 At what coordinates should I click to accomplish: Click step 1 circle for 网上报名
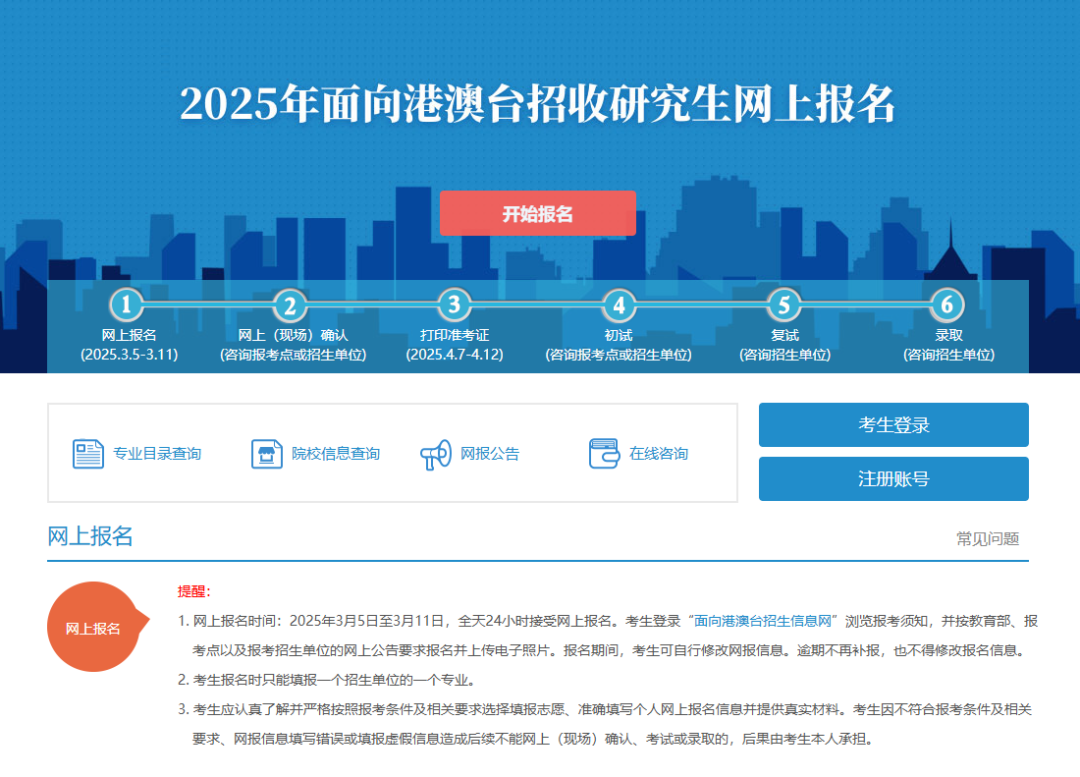click(126, 304)
